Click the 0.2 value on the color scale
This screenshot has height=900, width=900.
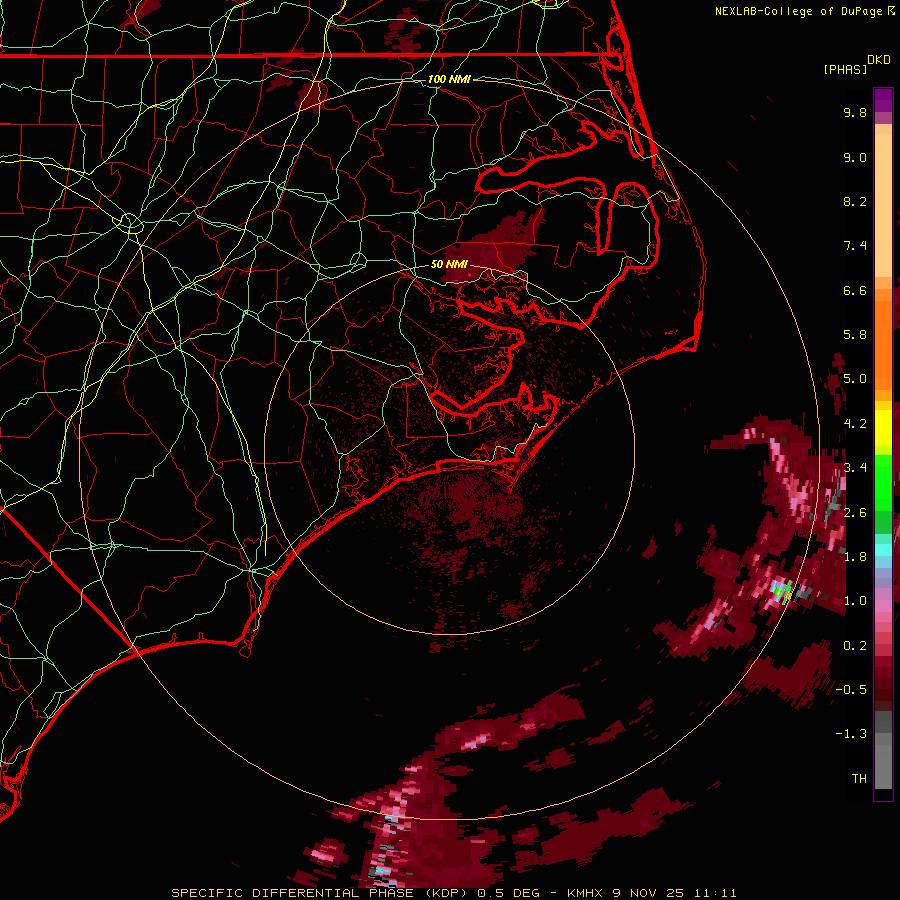pos(855,645)
